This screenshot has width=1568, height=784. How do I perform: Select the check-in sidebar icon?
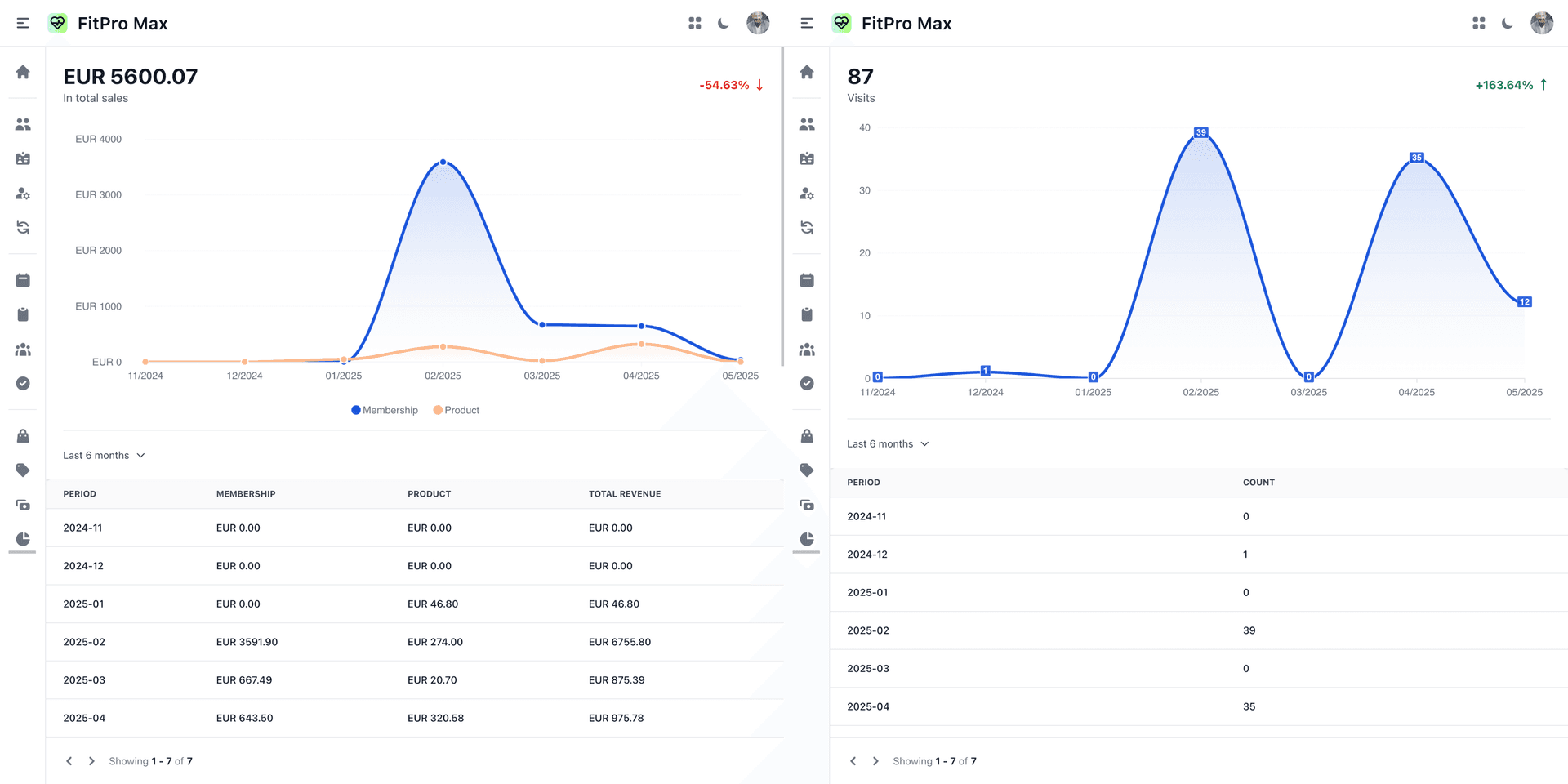[x=22, y=383]
